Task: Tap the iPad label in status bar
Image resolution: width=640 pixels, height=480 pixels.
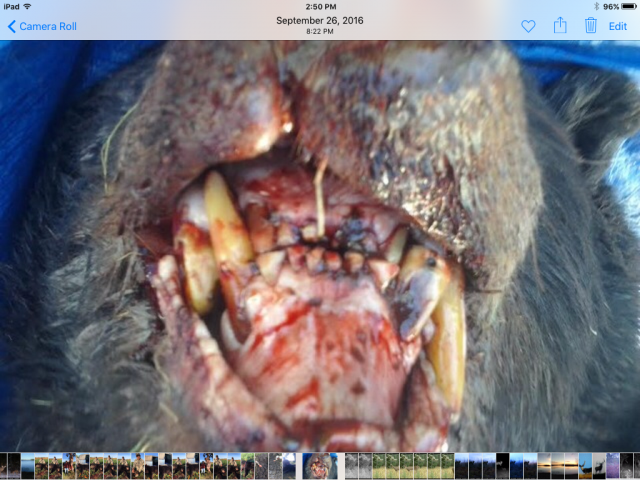Action: coord(11,6)
